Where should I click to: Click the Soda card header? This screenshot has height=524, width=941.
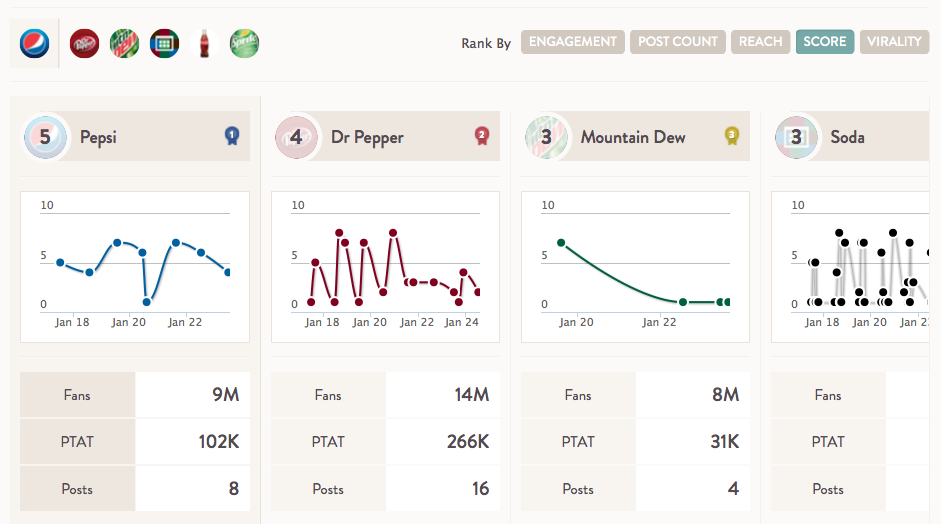[x=852, y=137]
